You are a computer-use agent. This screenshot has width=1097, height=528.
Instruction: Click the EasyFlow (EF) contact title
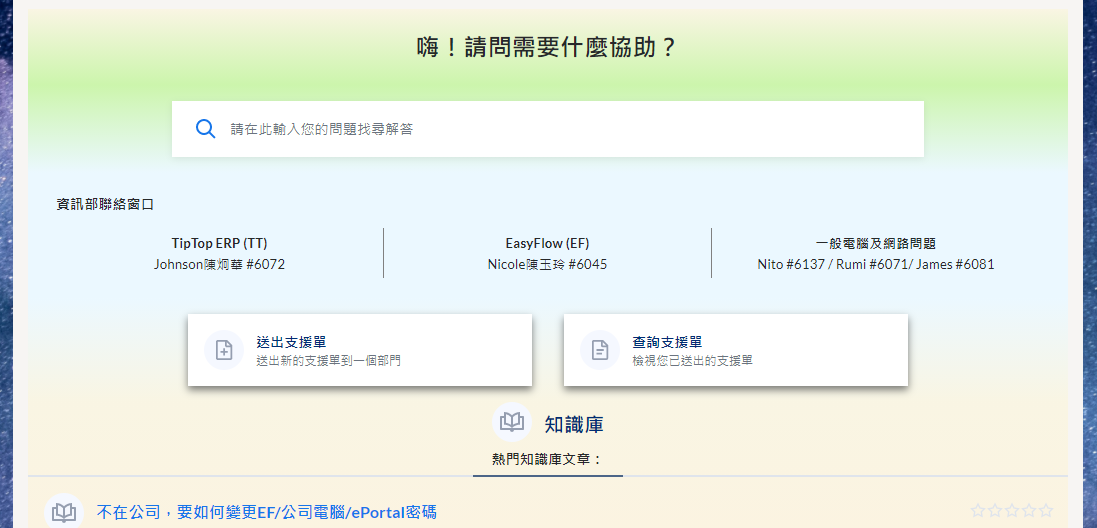(x=547, y=243)
